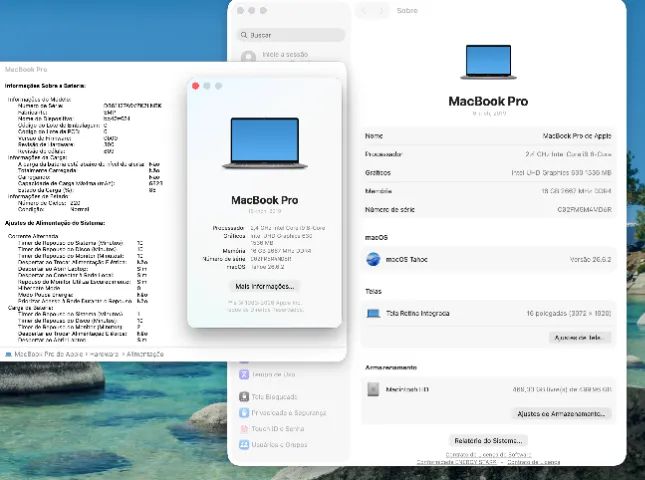
Task: Click the Gráficos row in Sobre
Action: click(x=488, y=173)
